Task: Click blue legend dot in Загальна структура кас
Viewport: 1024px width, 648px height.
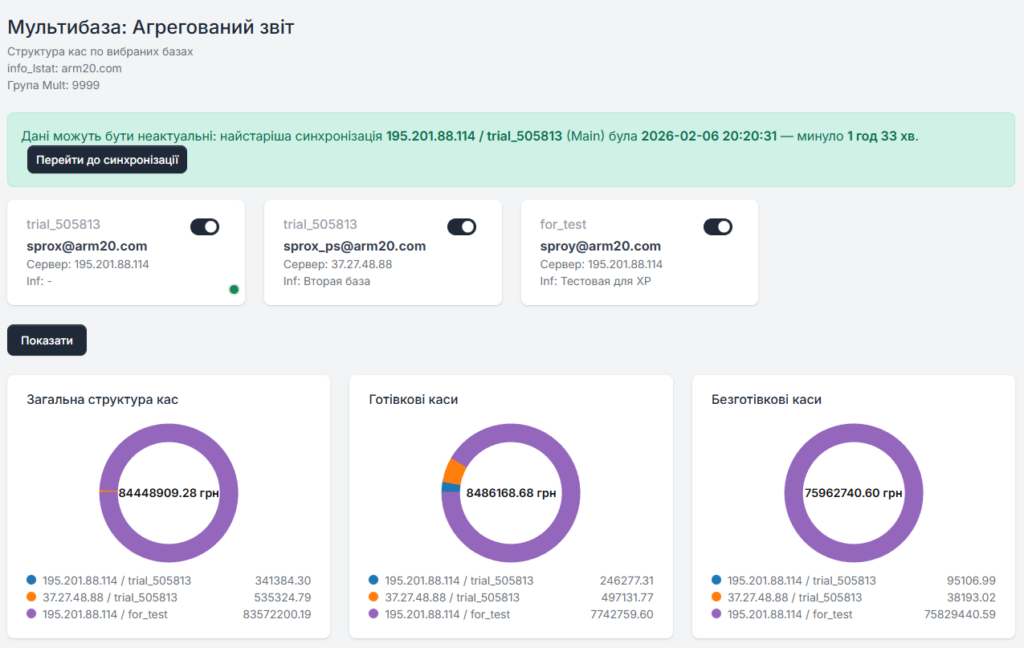Action: (32, 580)
